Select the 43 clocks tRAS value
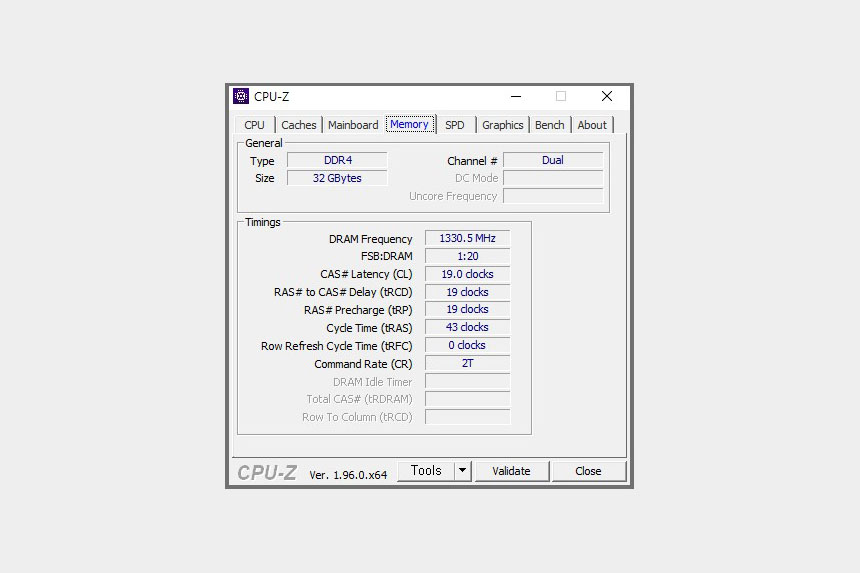This screenshot has height=573, width=860. pyautogui.click(x=467, y=327)
